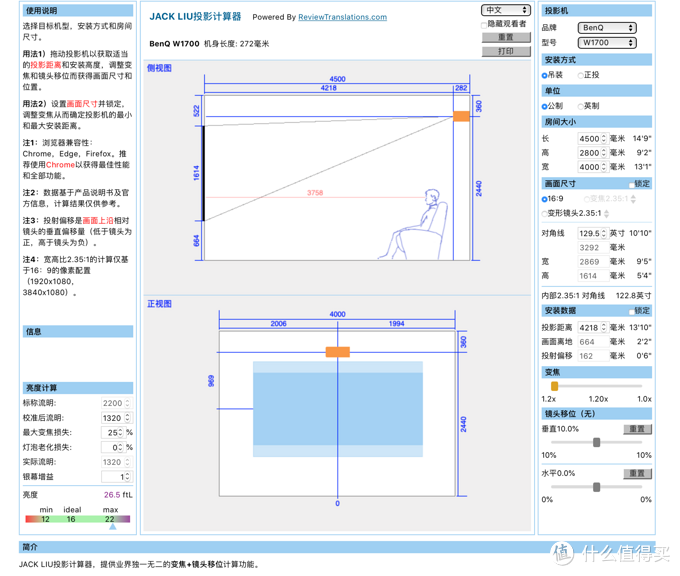Click the seated viewer figure
This screenshot has width=680, height=576.
tap(412, 224)
